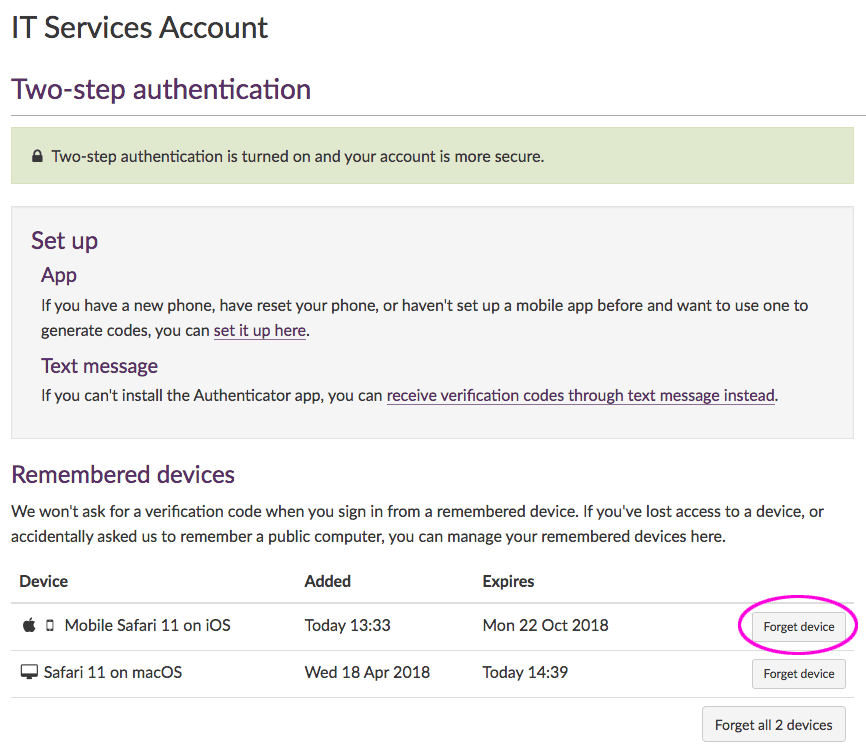Forget the Mobile Safari 11 on iOS device
Image resolution: width=866 pixels, height=755 pixels.
click(x=798, y=627)
